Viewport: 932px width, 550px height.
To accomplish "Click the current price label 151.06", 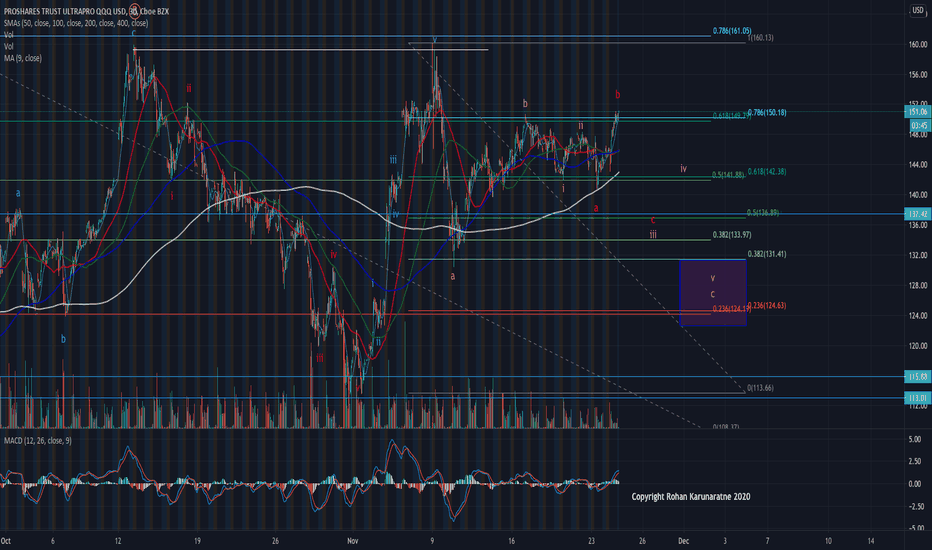I will (917, 112).
